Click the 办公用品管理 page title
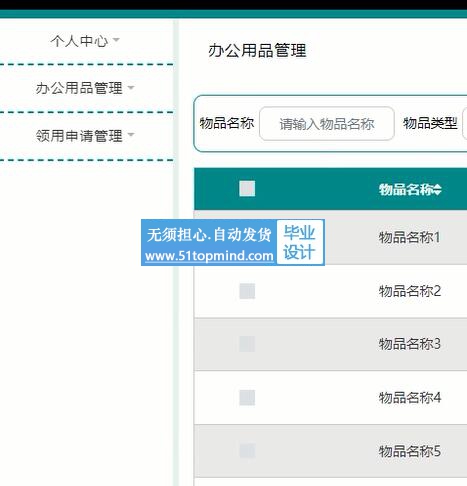 (257, 51)
